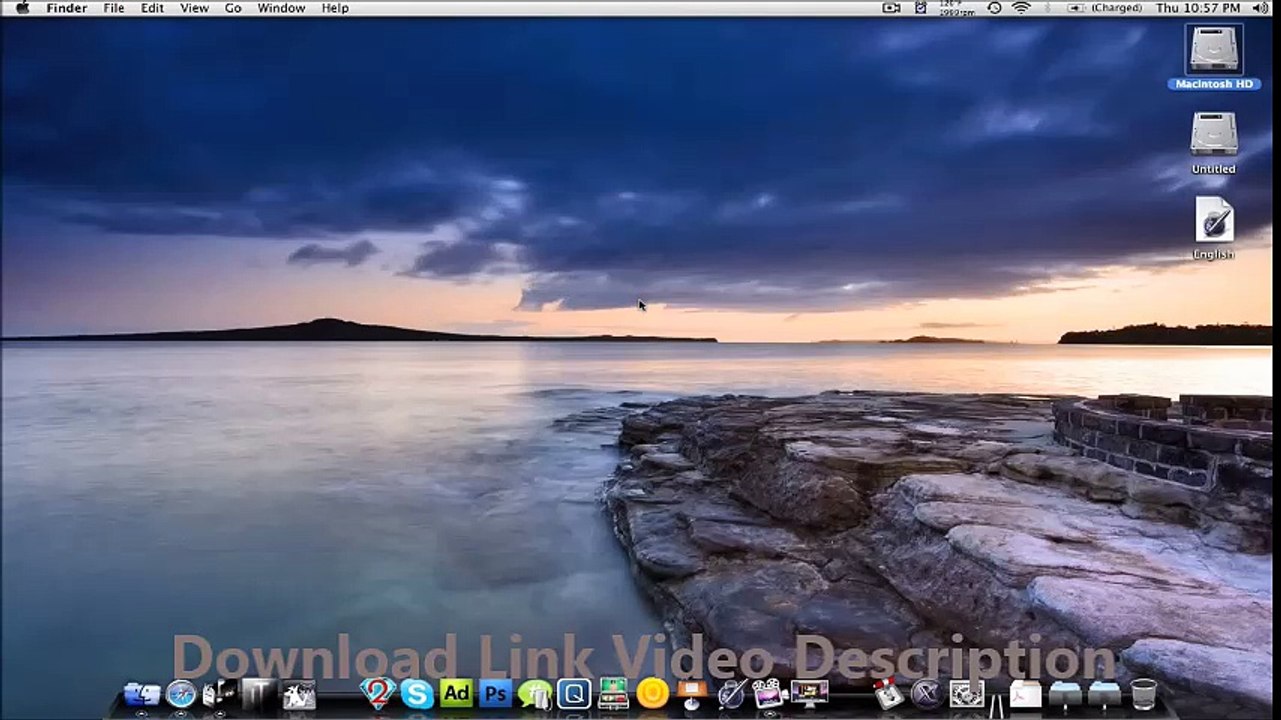The height and width of the screenshot is (720, 1281).
Task: Click the battery Charged indicator
Action: pyautogui.click(x=1104, y=8)
